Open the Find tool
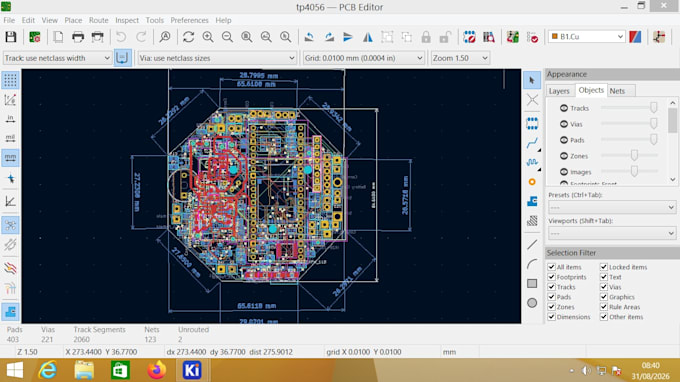 click(x=165, y=37)
